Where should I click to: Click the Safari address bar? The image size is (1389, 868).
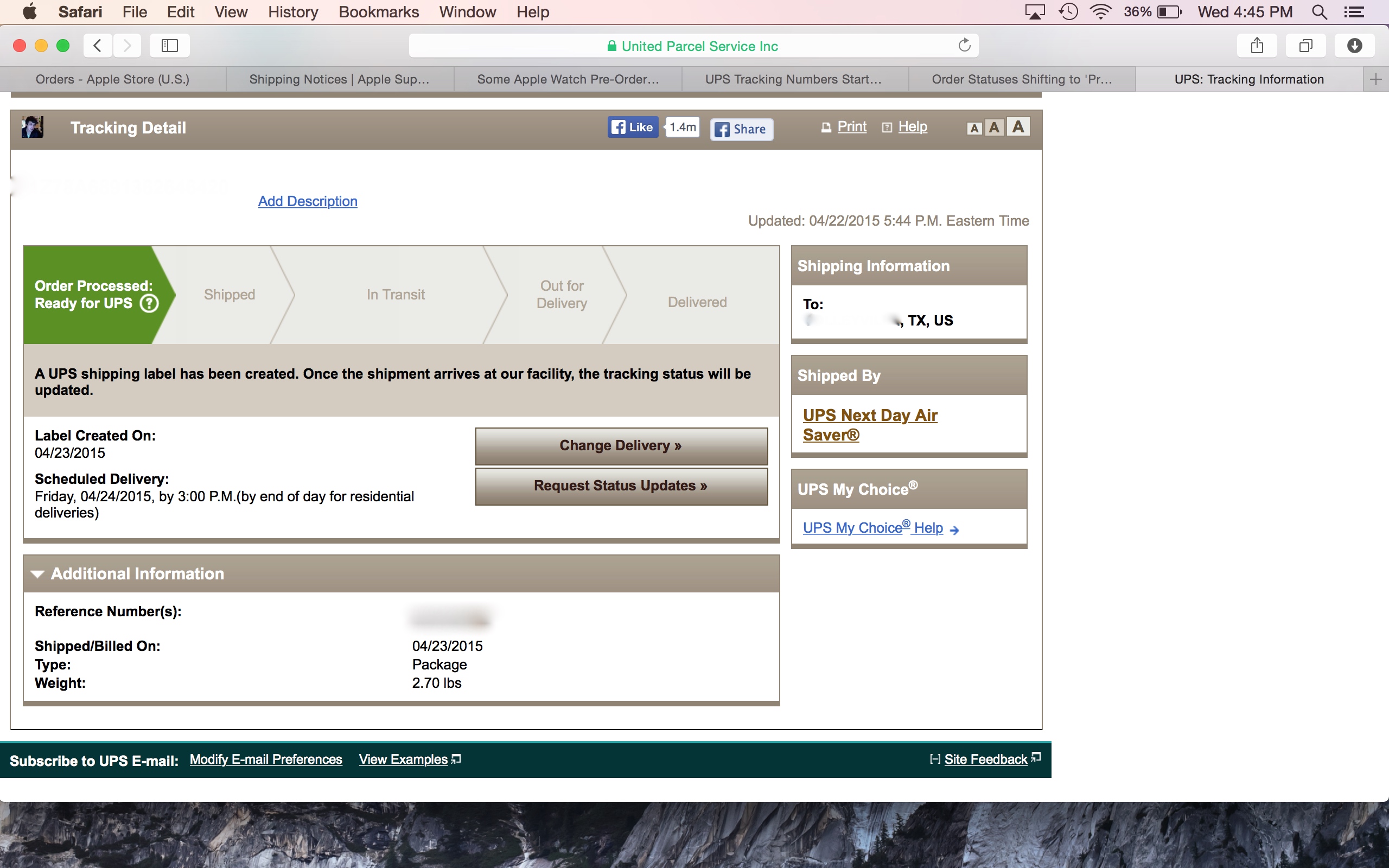[693, 46]
